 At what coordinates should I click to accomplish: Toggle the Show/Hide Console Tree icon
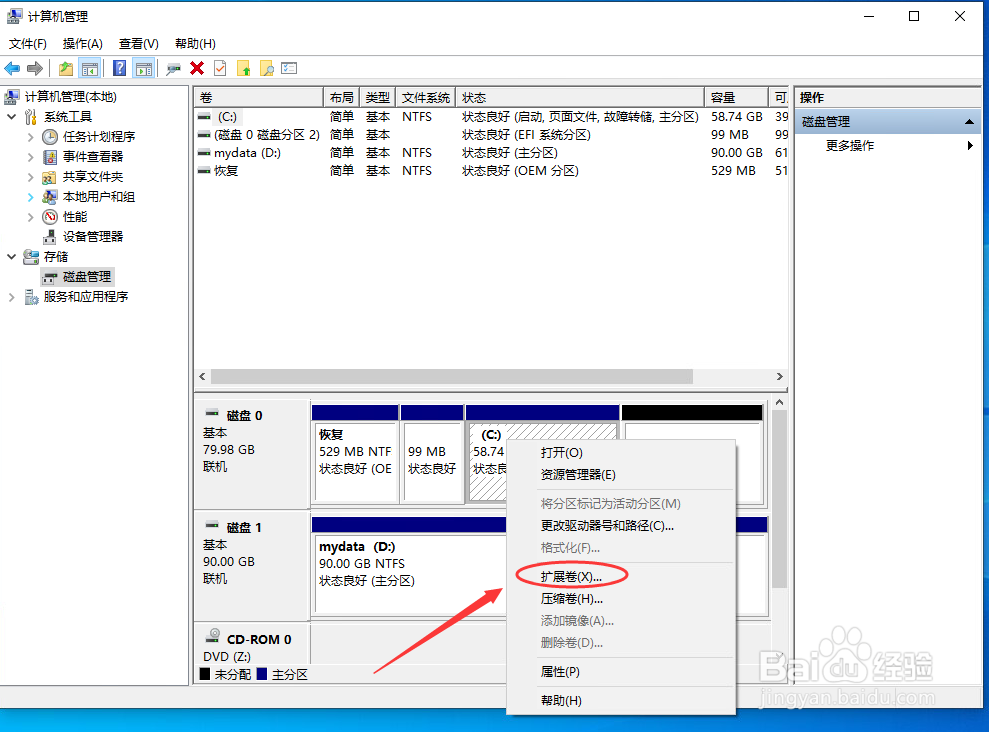90,68
